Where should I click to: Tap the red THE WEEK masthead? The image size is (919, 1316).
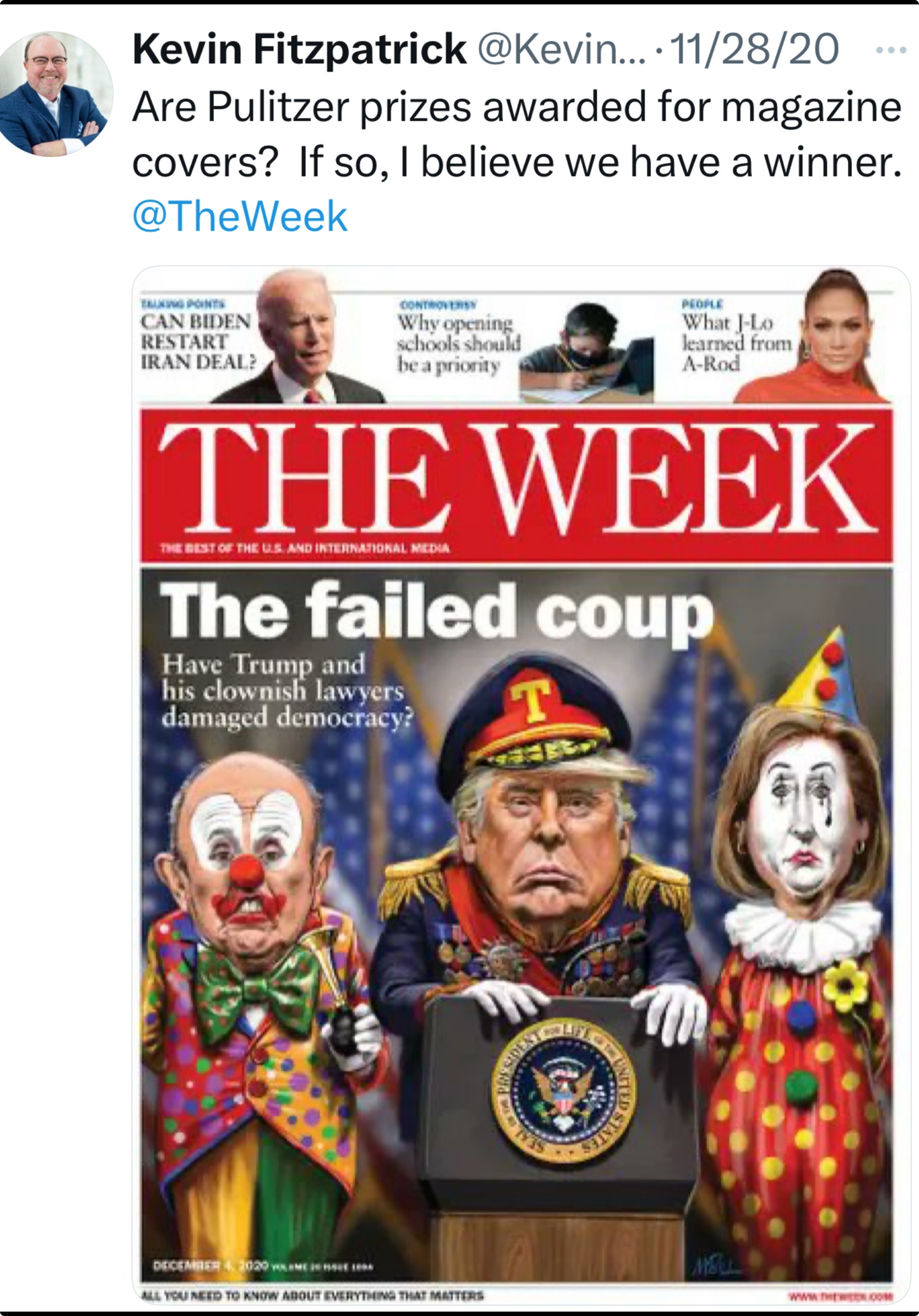pos(516,485)
